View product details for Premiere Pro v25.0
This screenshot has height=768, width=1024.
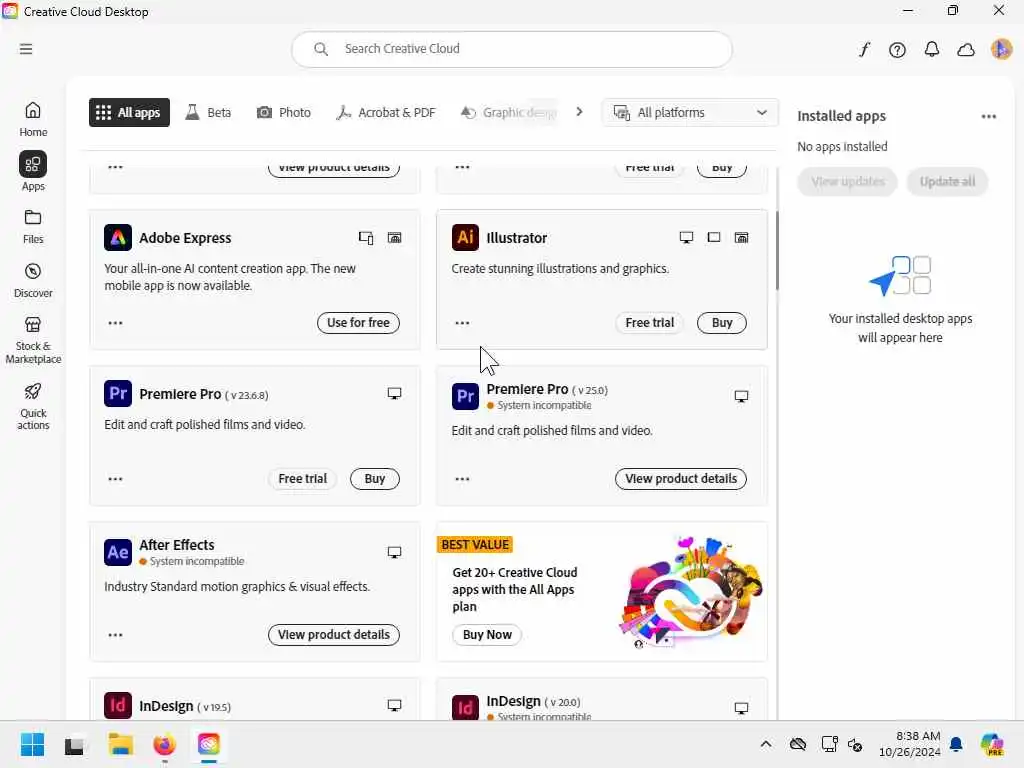coord(680,479)
